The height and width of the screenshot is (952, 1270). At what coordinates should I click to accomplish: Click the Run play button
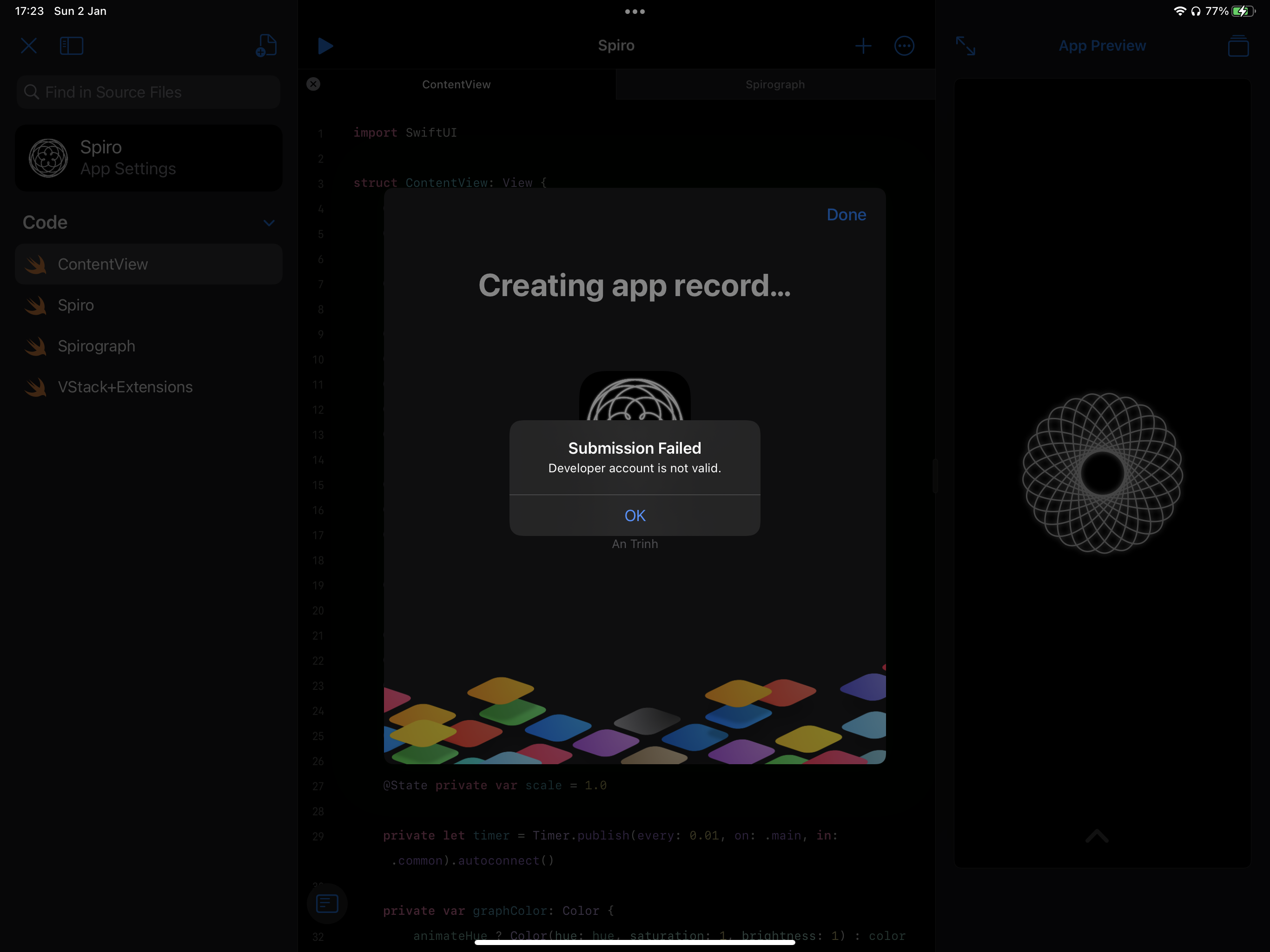[325, 46]
